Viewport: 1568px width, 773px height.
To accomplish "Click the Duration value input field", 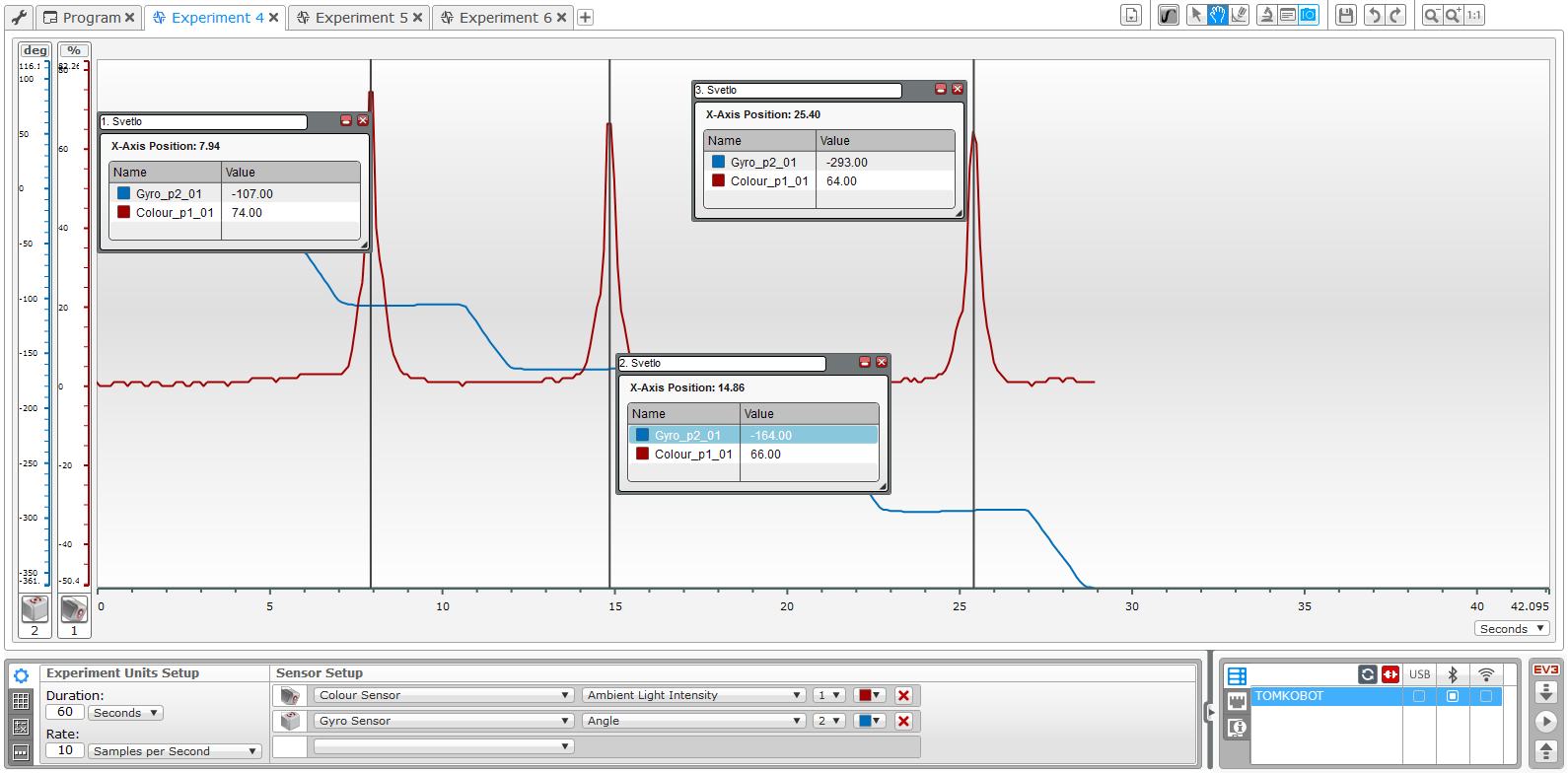I will tap(65, 712).
